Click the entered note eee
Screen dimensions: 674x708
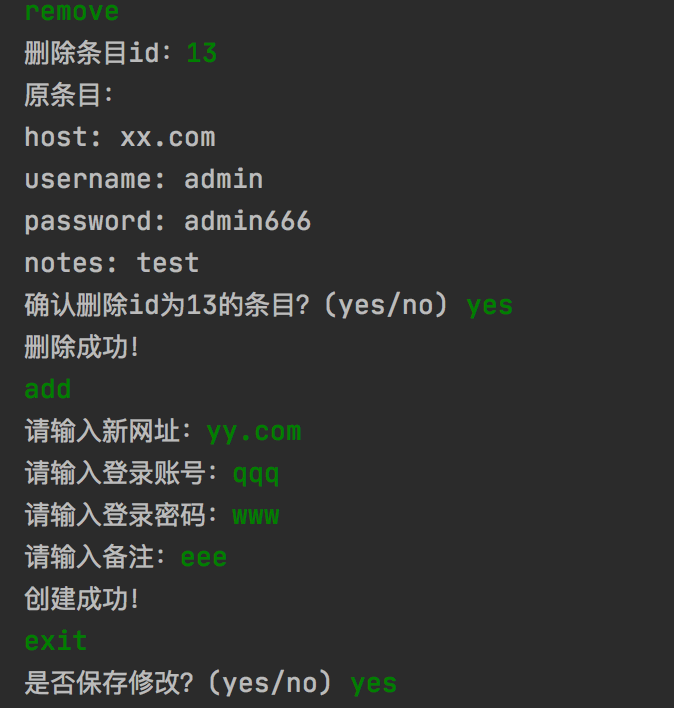click(x=204, y=558)
